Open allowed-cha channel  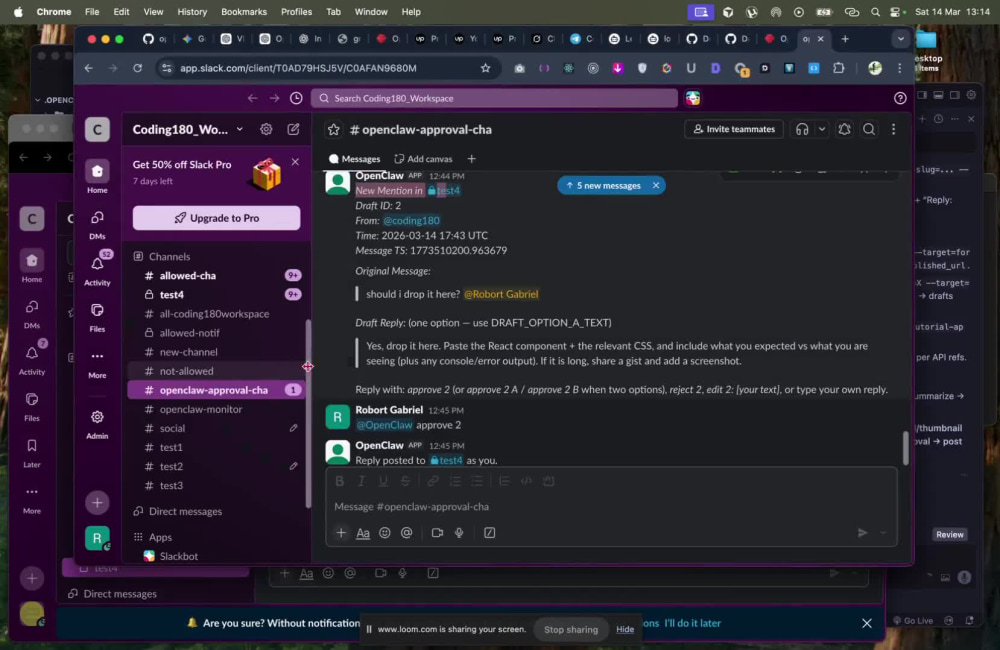pos(216,276)
